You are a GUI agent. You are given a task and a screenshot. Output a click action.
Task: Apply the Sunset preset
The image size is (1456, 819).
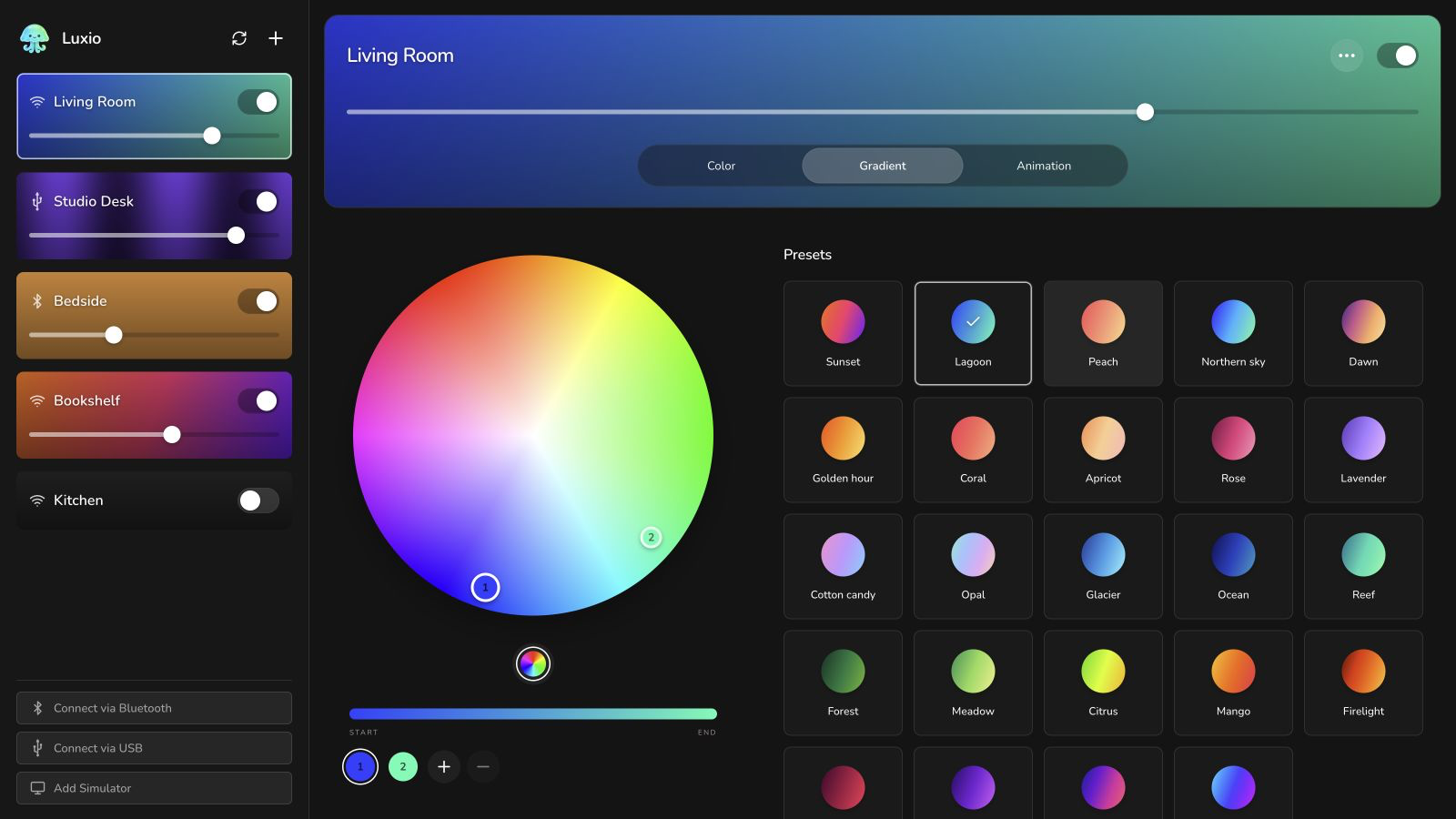843,333
